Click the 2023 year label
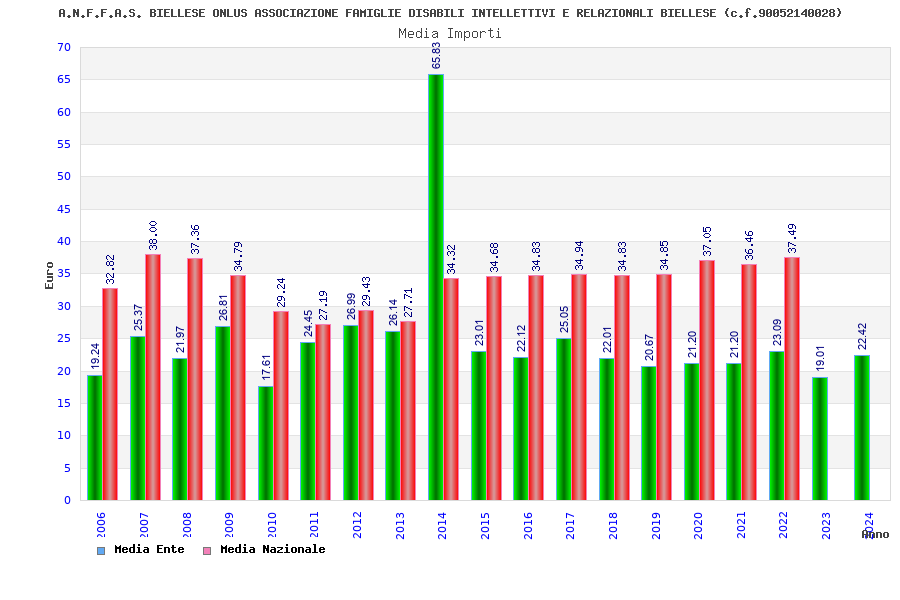 click(x=826, y=525)
